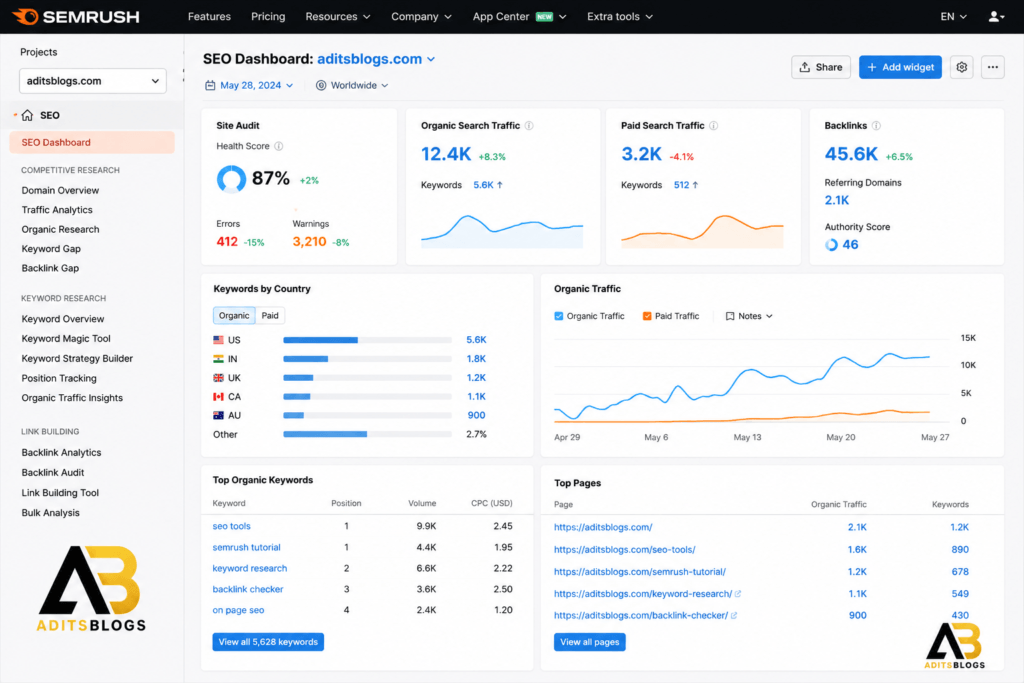The height and width of the screenshot is (683, 1024).
Task: Click up arrow beside 5.6K organic keywords
Action: 500,185
